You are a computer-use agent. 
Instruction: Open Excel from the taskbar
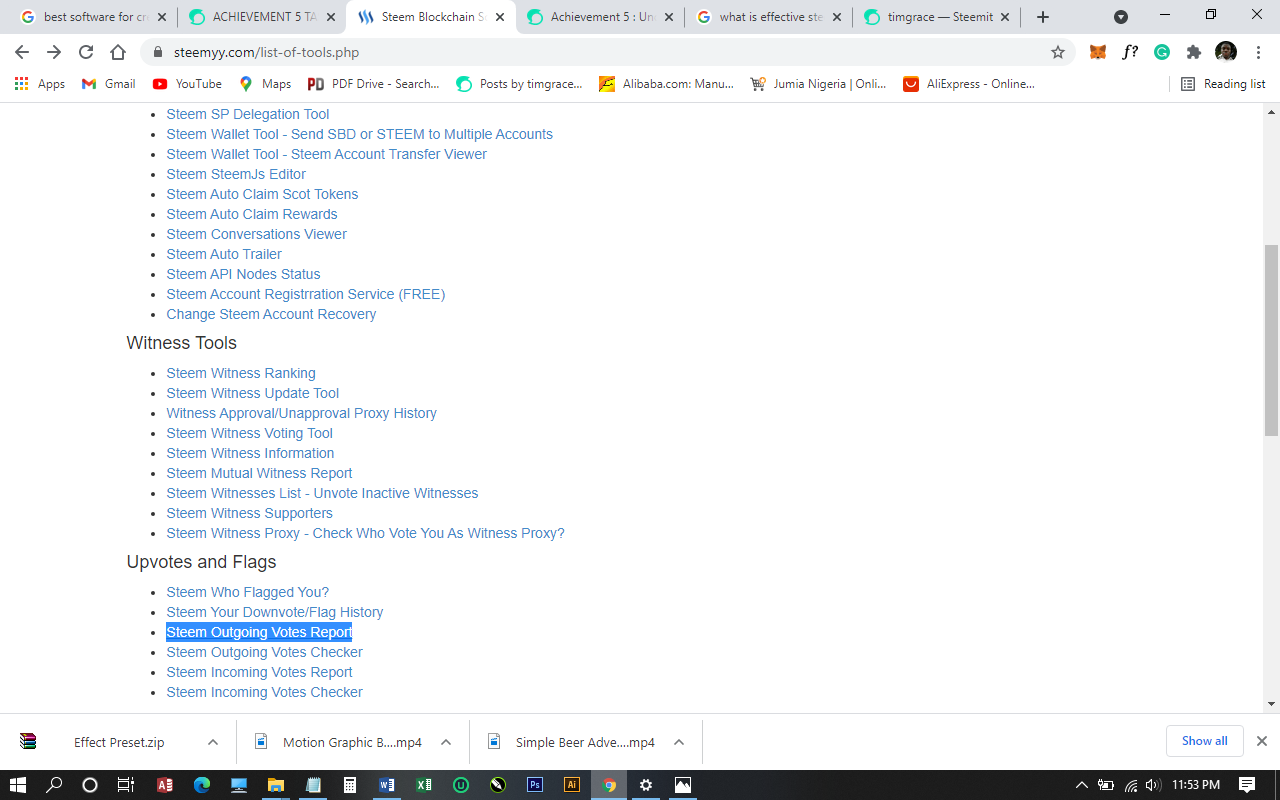423,784
